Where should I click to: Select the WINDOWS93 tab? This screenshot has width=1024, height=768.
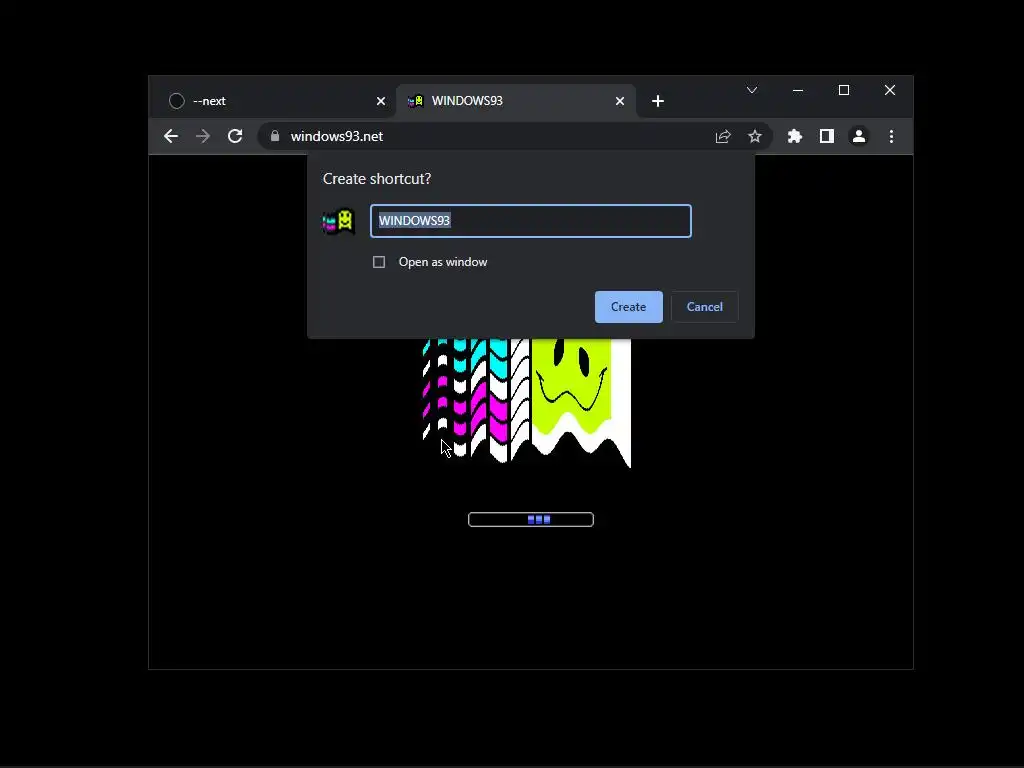(515, 101)
